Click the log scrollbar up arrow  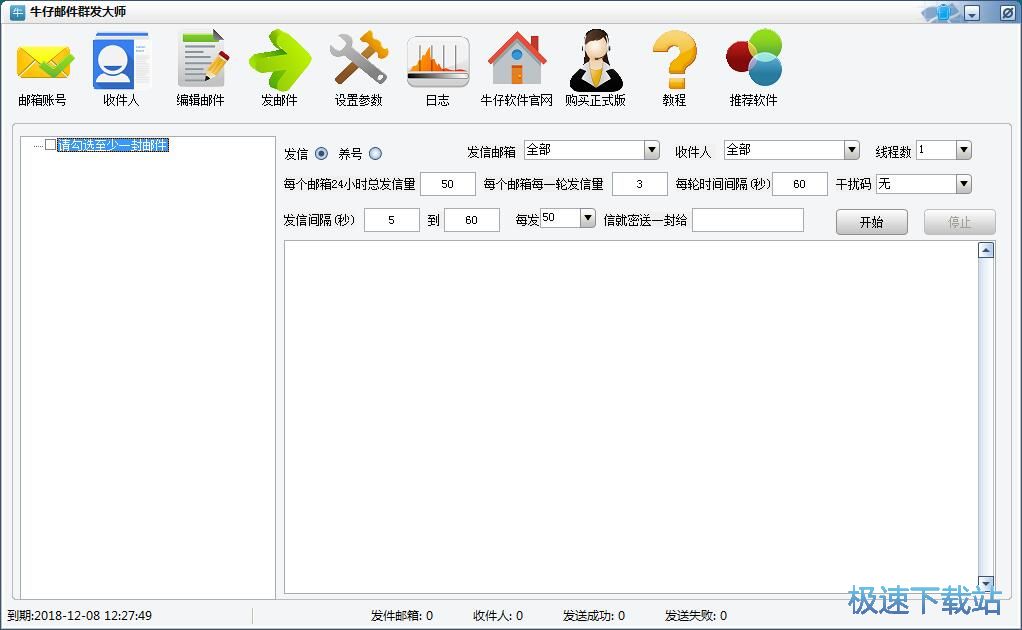pos(986,250)
